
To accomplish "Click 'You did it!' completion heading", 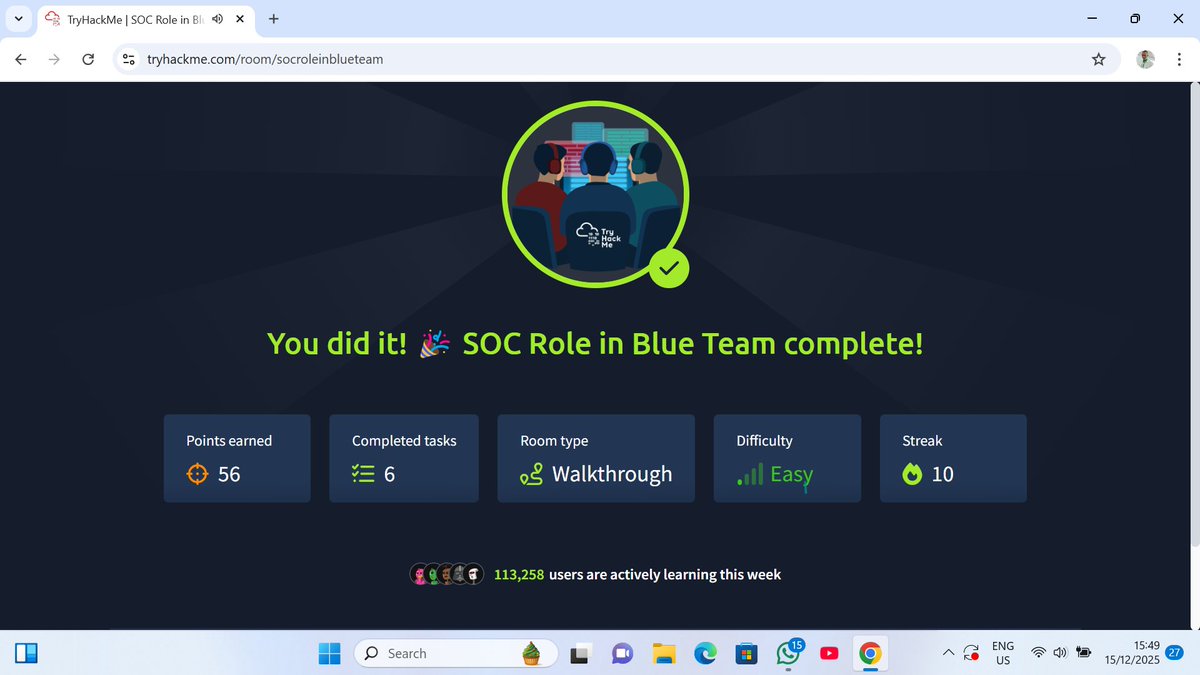I will [x=595, y=343].
